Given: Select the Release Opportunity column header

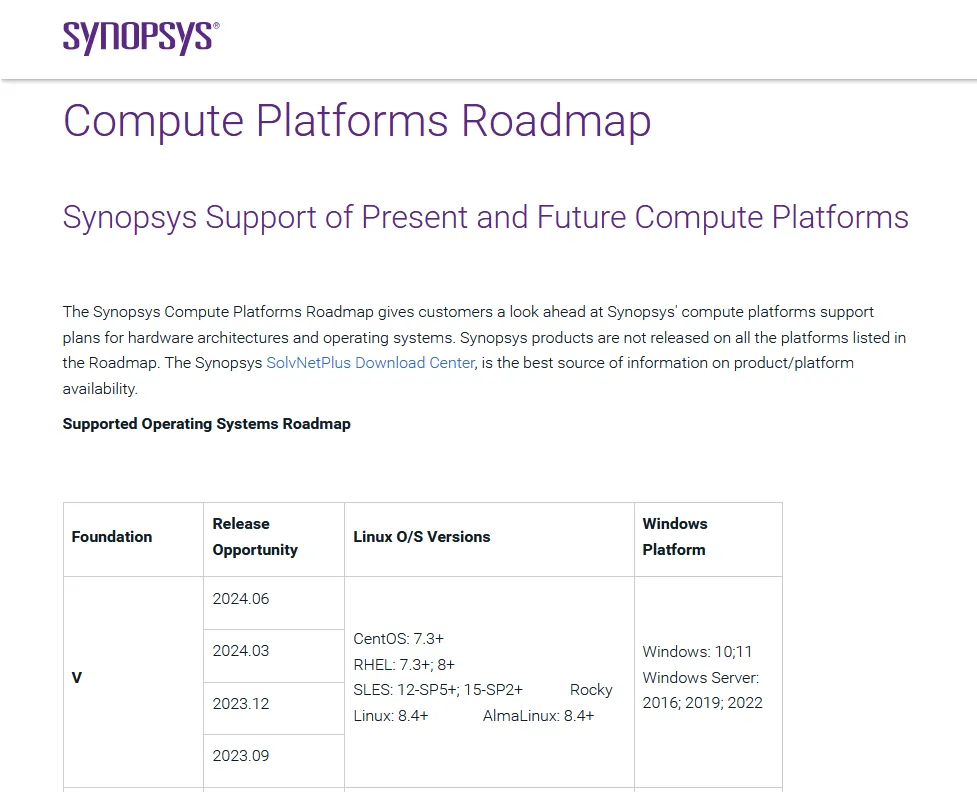Looking at the screenshot, I should [255, 537].
